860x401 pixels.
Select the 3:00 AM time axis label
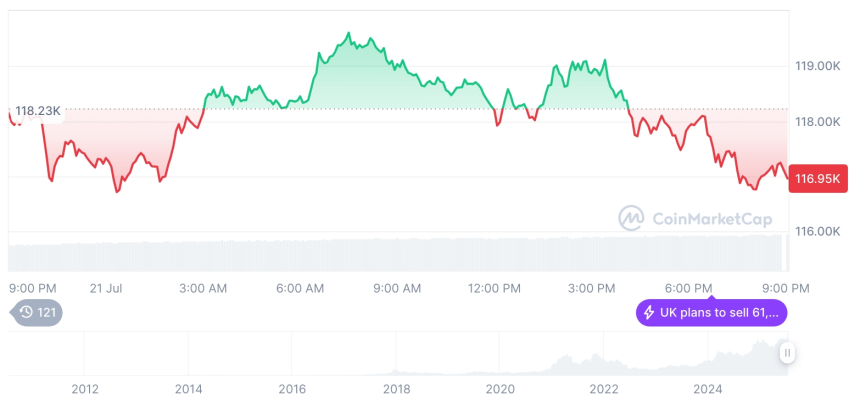point(203,288)
